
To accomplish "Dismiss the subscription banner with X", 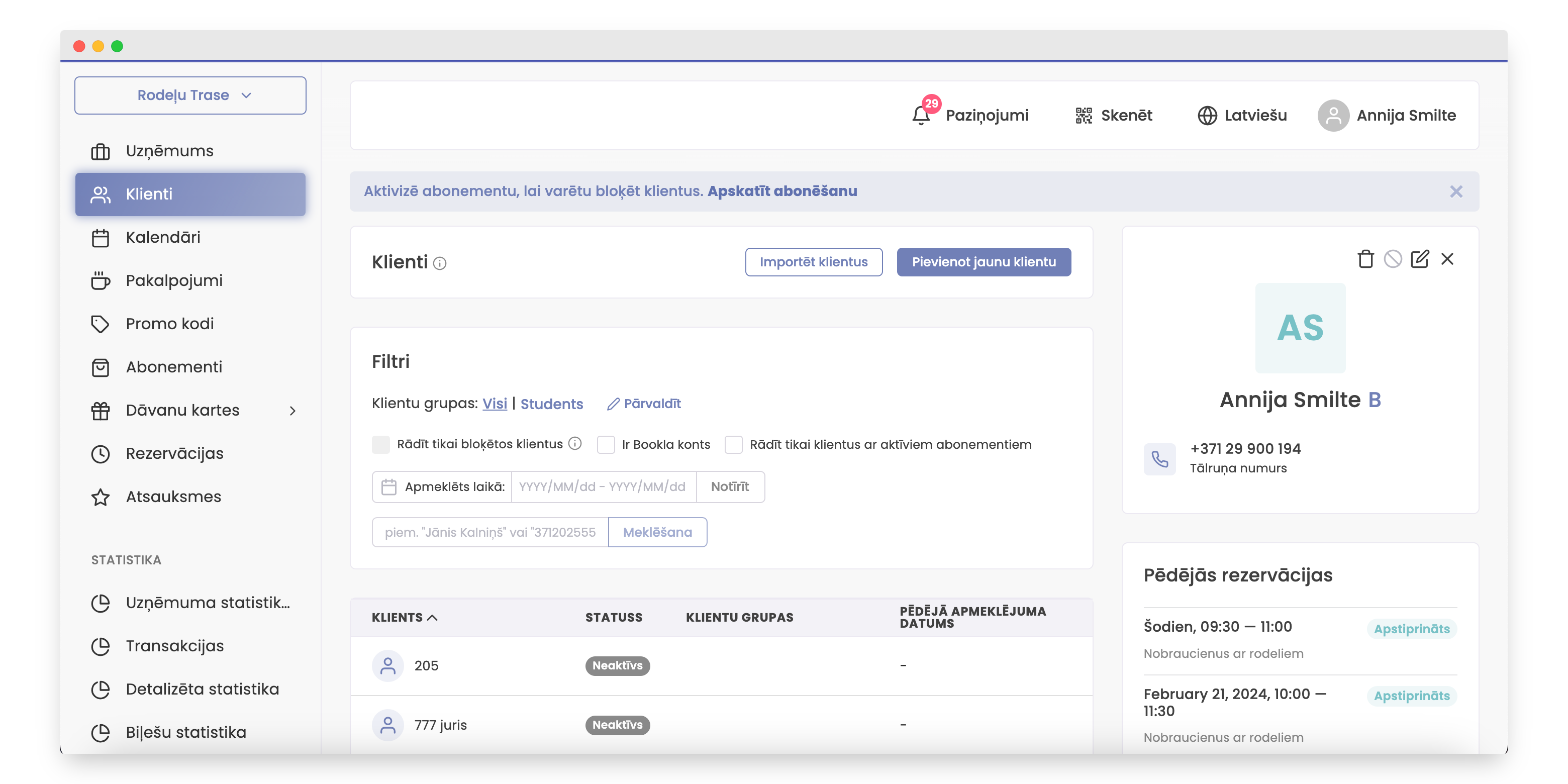I will 1455,192.
